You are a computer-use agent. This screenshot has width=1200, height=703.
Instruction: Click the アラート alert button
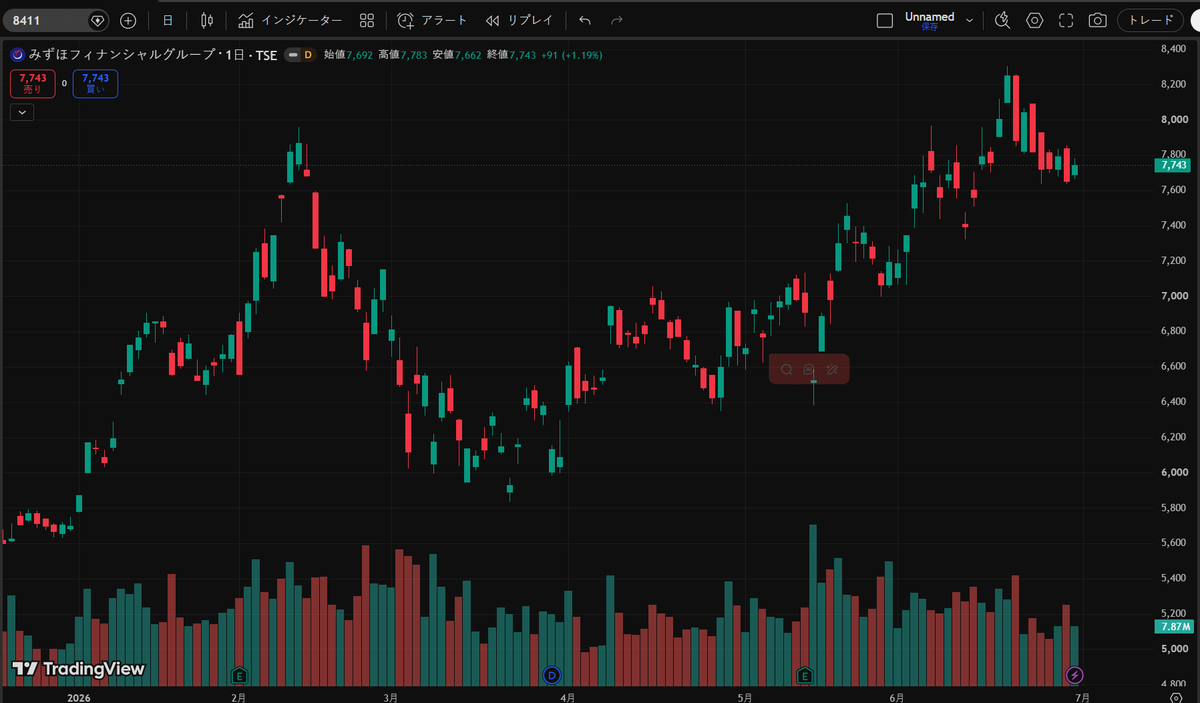coord(432,20)
